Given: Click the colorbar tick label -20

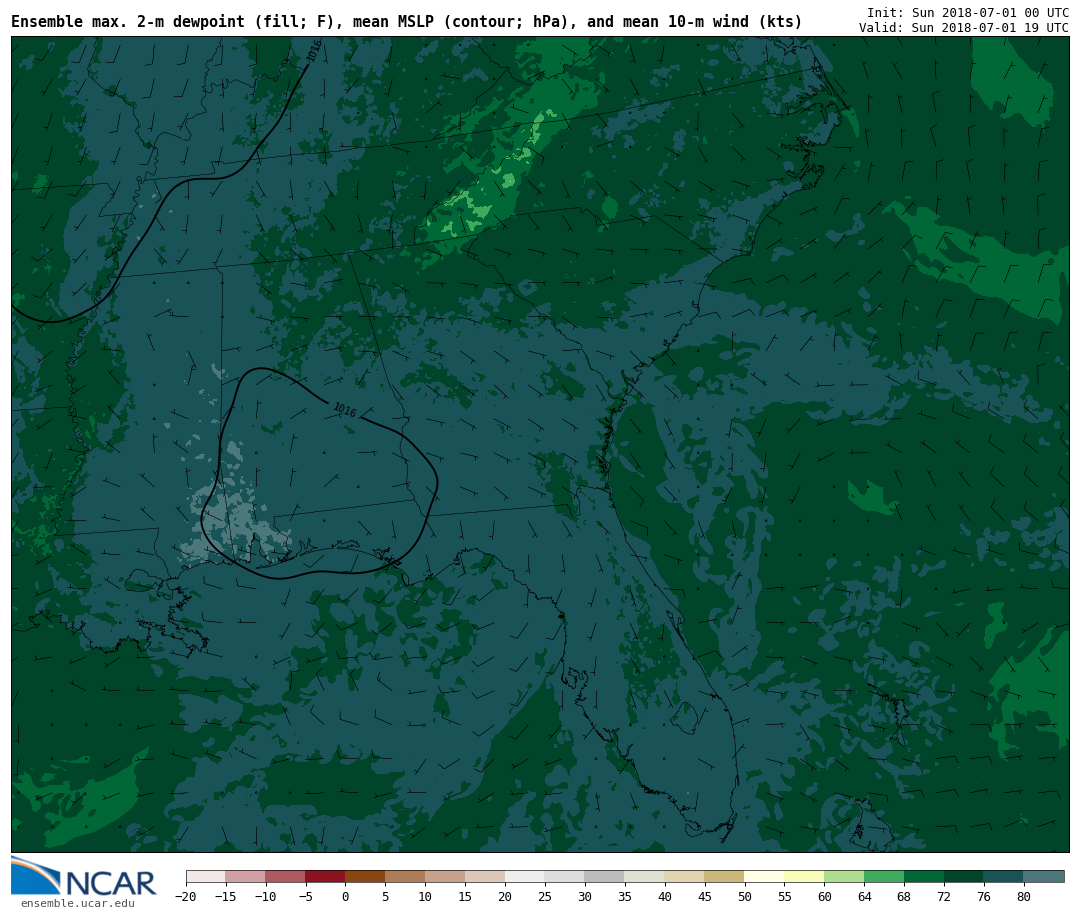Looking at the screenshot, I should pyautogui.click(x=185, y=897).
